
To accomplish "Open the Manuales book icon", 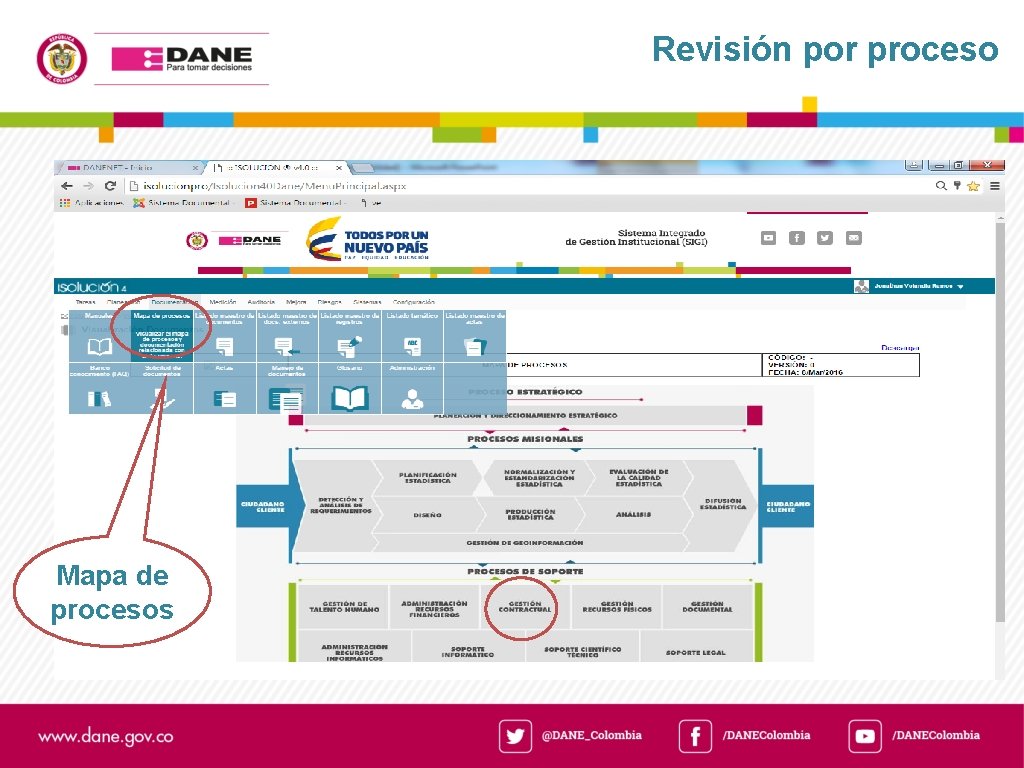I will click(x=100, y=347).
